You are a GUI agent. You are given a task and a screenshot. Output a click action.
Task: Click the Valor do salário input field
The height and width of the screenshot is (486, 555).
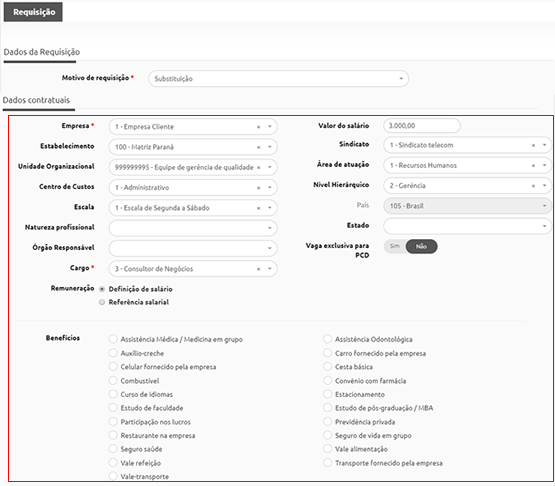(x=422, y=126)
